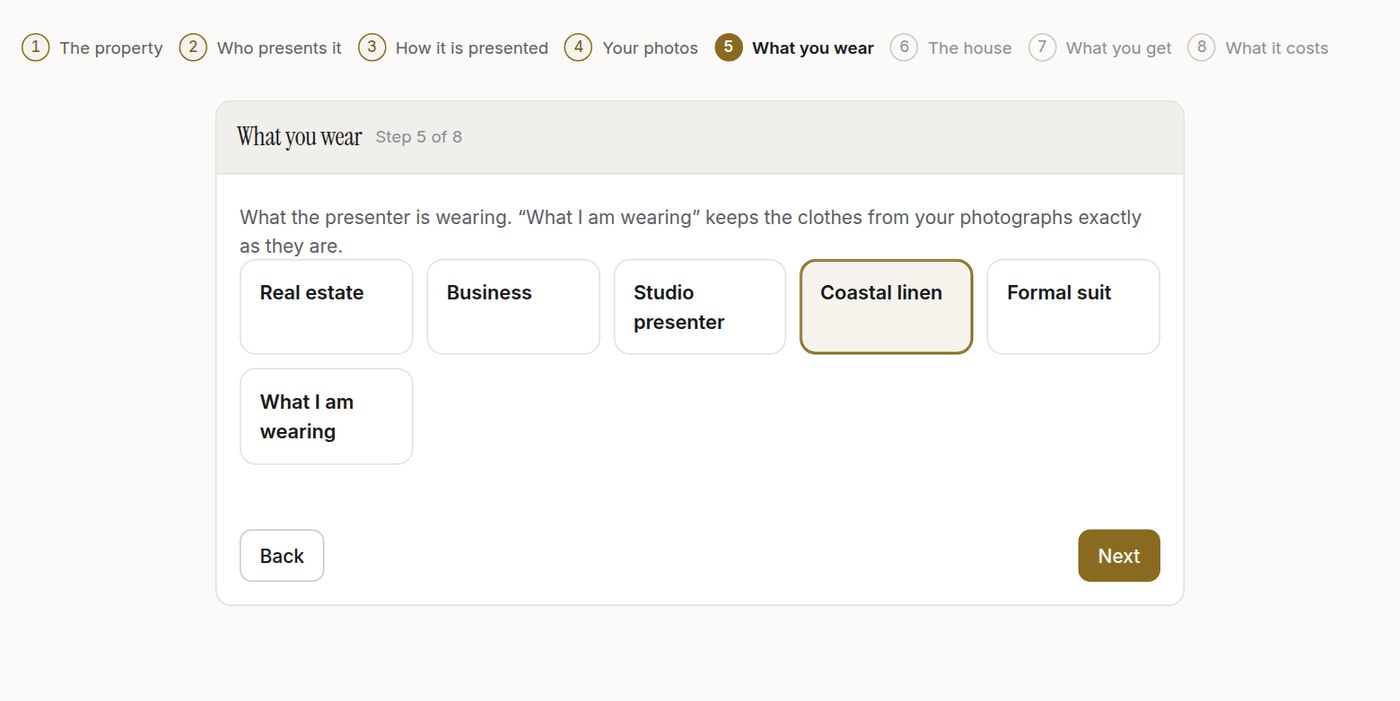
Task: Choose the Formal suit option
Action: tap(1073, 307)
